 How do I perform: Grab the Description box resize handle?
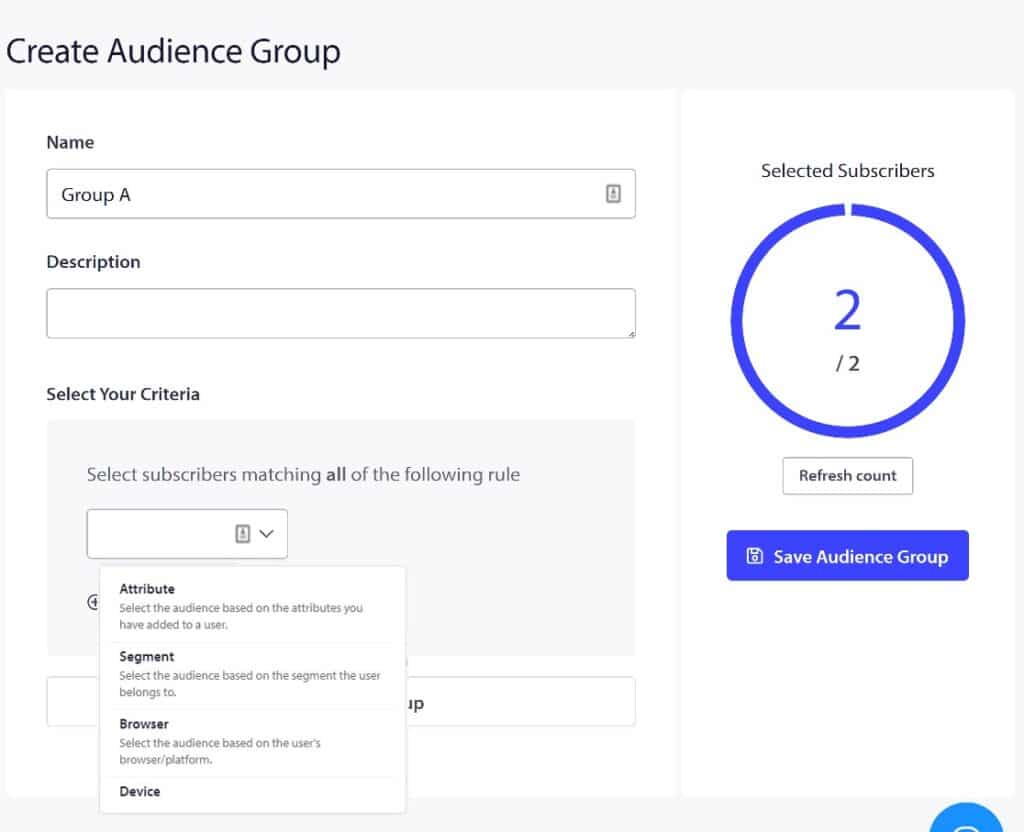coord(631,333)
